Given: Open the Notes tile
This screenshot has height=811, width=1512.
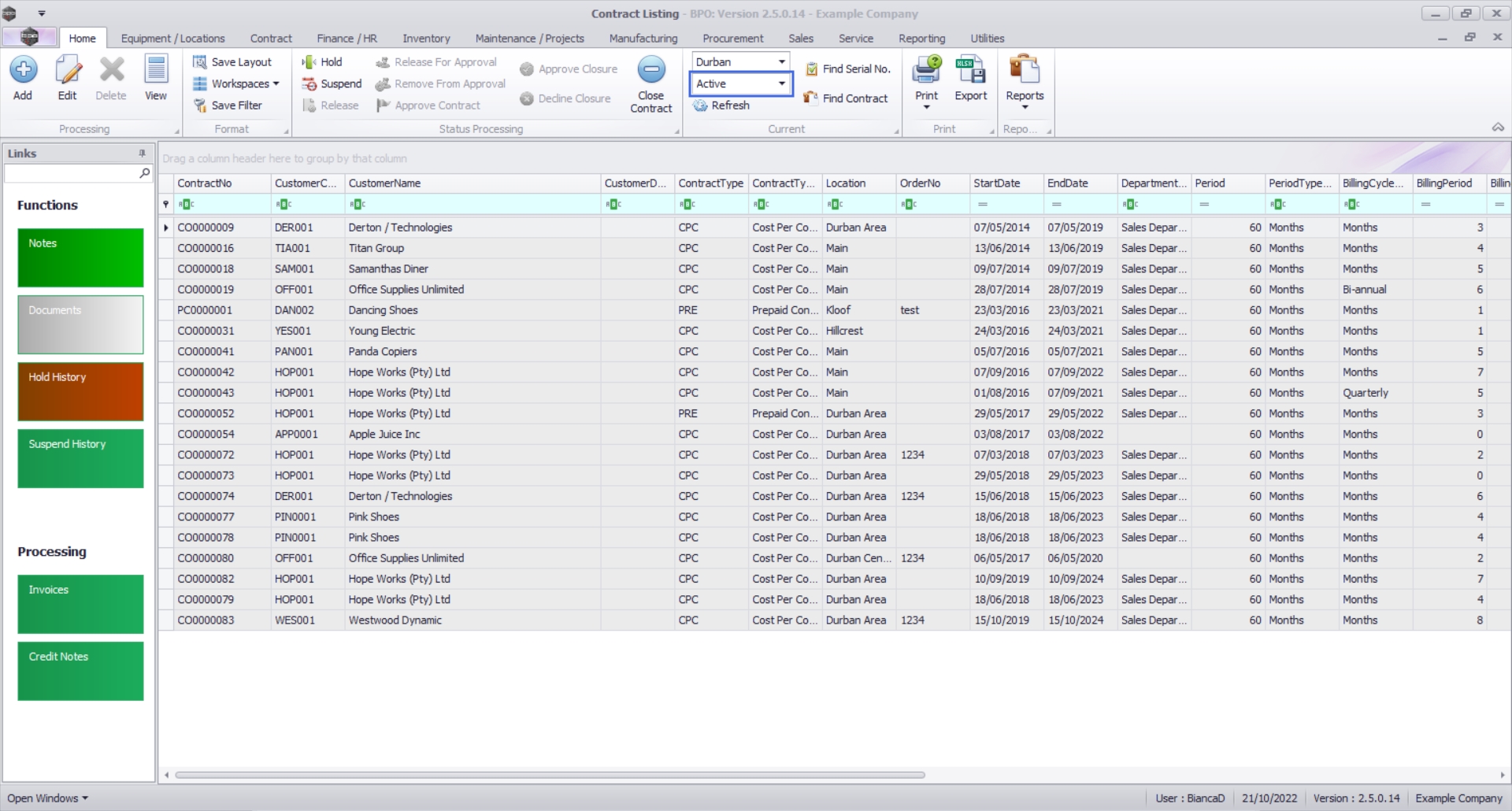Looking at the screenshot, I should (x=80, y=258).
